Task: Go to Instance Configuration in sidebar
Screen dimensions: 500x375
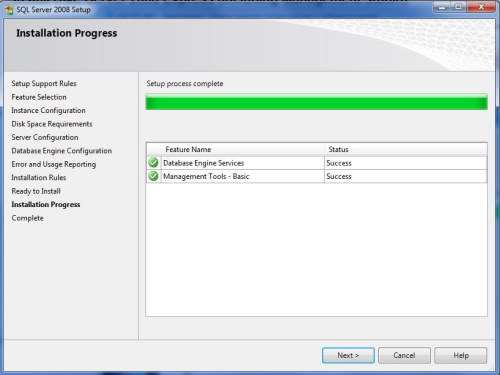Action: coord(48,110)
